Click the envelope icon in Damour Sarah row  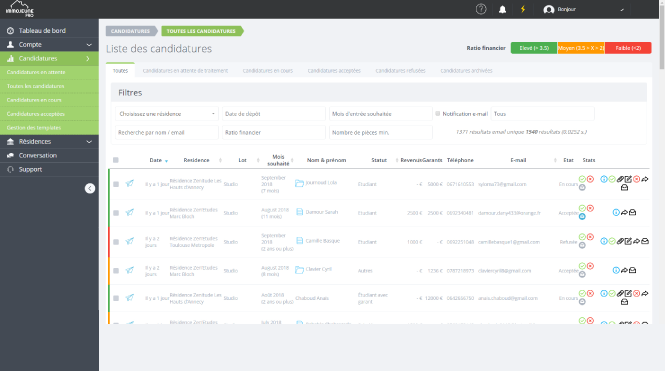(x=632, y=212)
